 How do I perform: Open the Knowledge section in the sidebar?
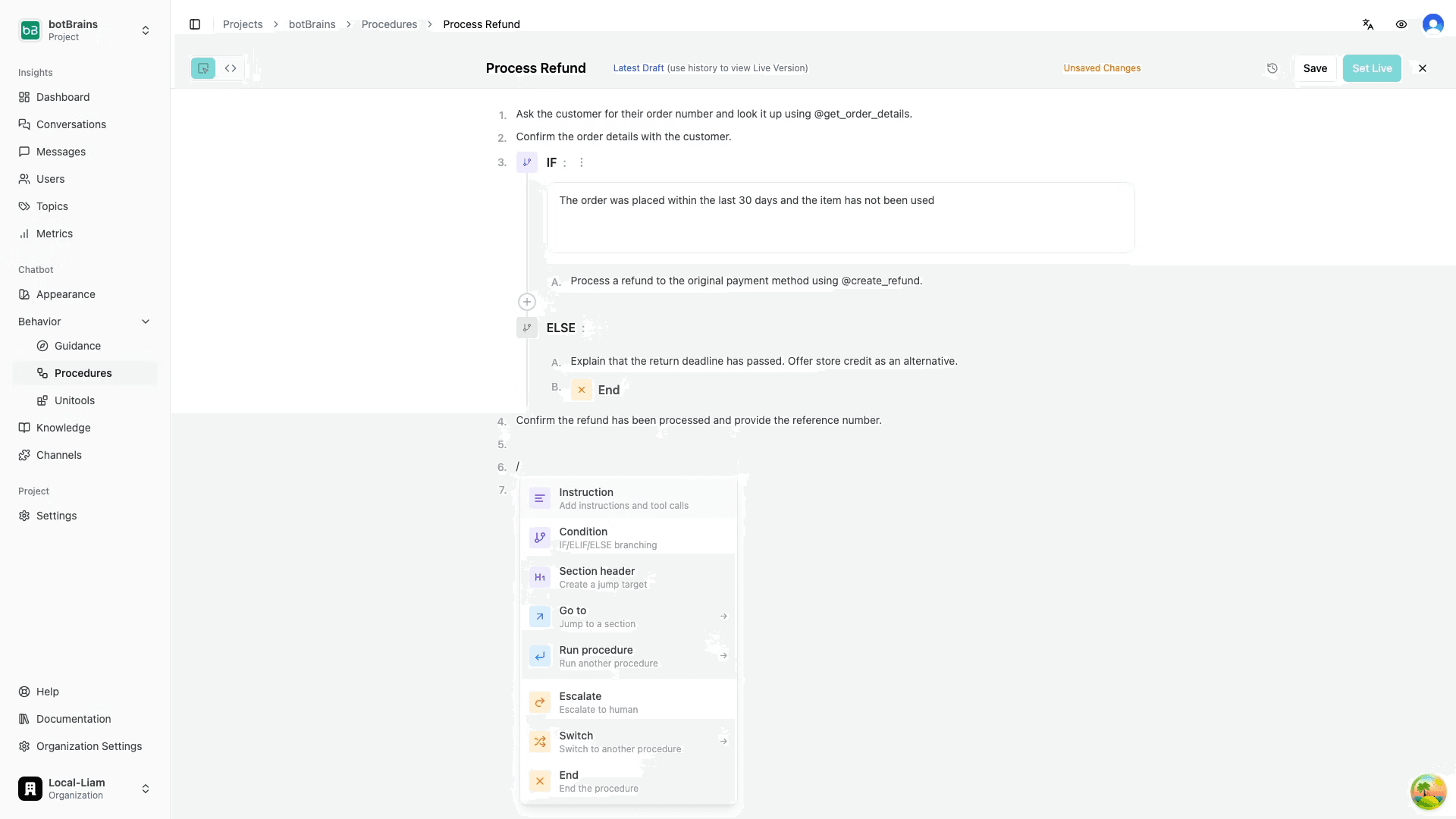point(64,428)
